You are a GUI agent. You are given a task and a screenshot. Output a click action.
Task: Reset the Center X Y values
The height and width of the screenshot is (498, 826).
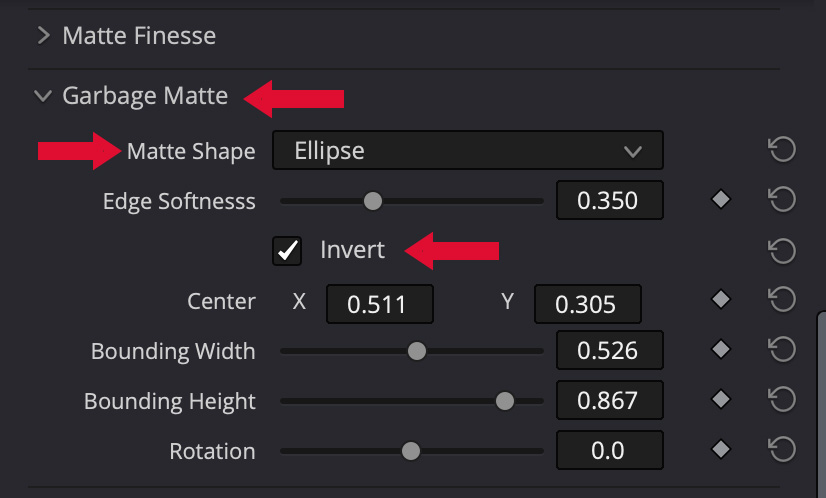(782, 300)
